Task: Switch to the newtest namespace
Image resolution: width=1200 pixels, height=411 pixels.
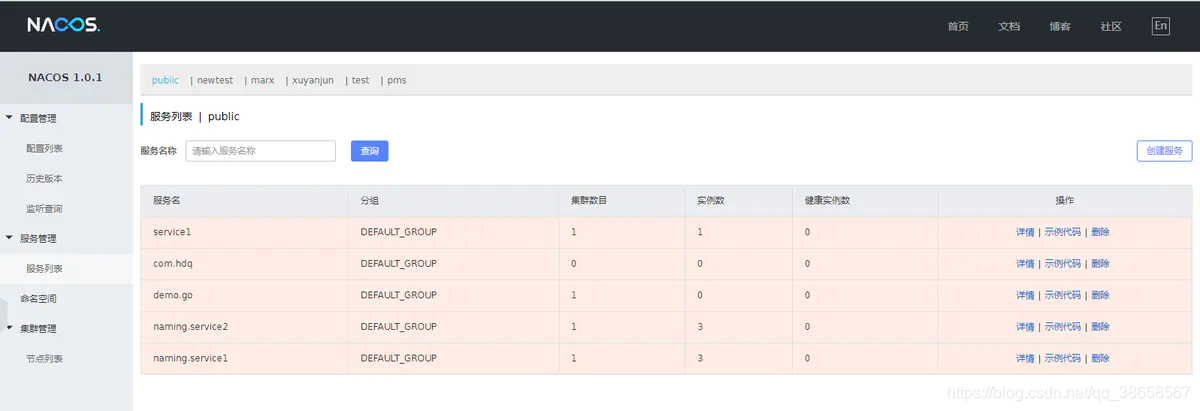Action: 215,80
